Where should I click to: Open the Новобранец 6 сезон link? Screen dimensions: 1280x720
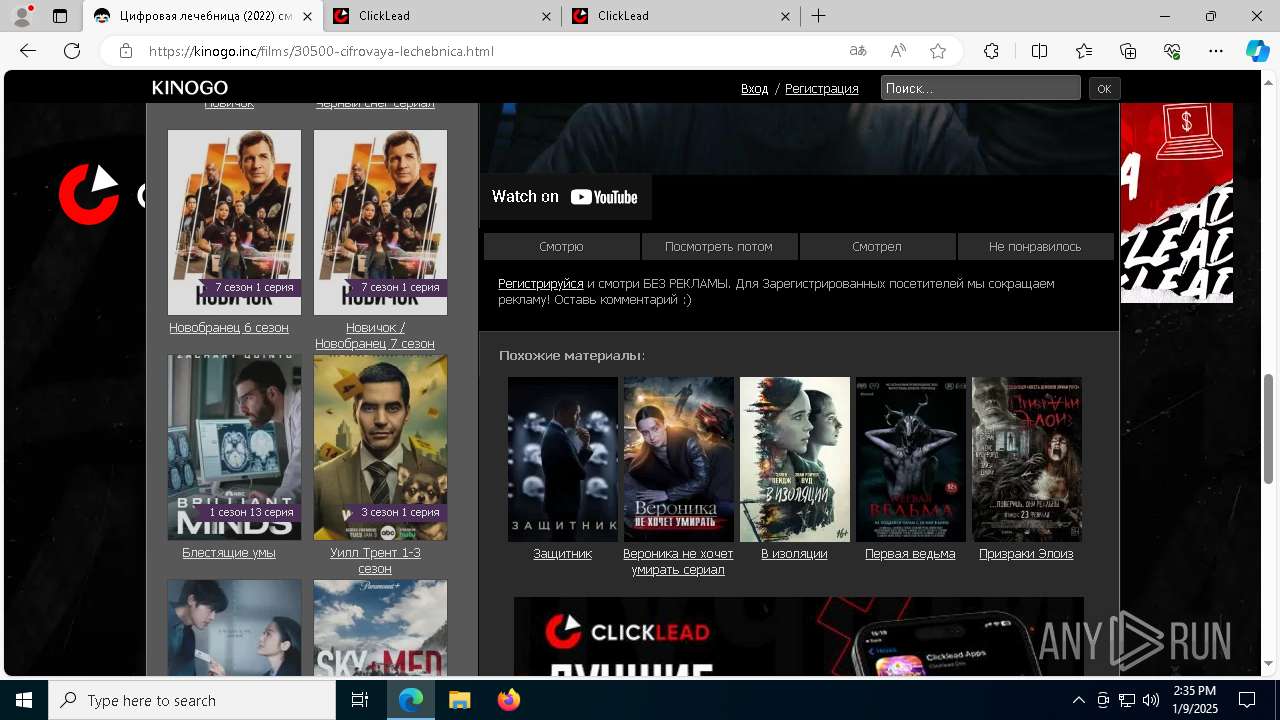[x=229, y=328]
